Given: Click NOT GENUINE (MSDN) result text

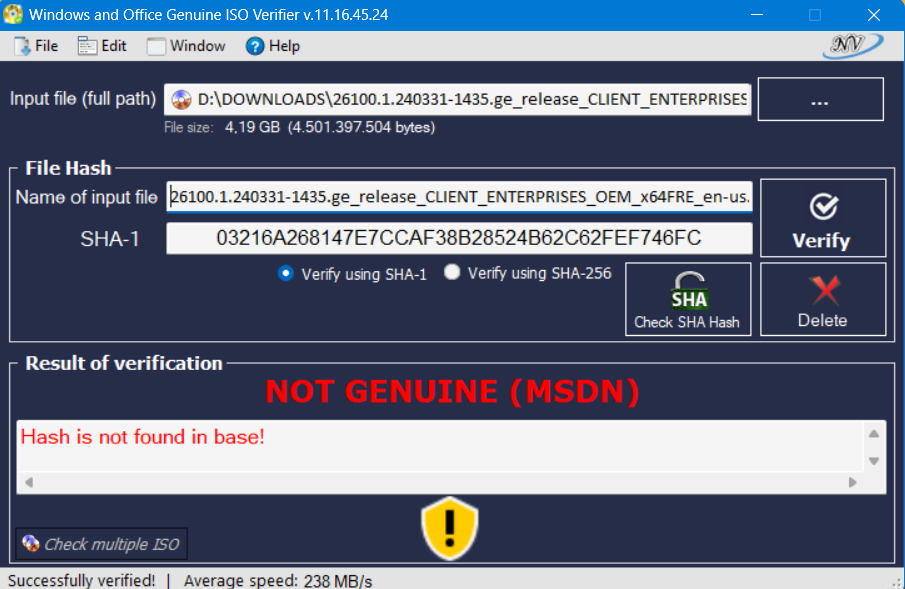Looking at the screenshot, I should [x=452, y=392].
